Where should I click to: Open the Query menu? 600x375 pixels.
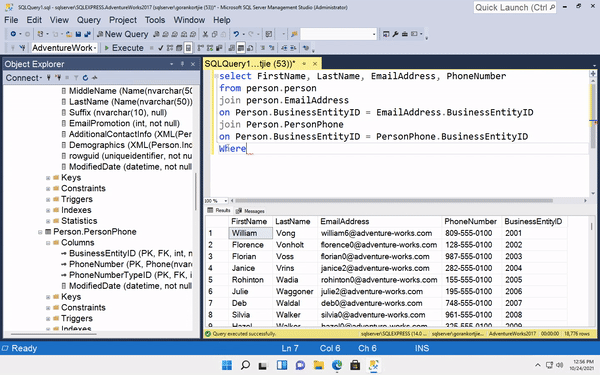click(88, 20)
